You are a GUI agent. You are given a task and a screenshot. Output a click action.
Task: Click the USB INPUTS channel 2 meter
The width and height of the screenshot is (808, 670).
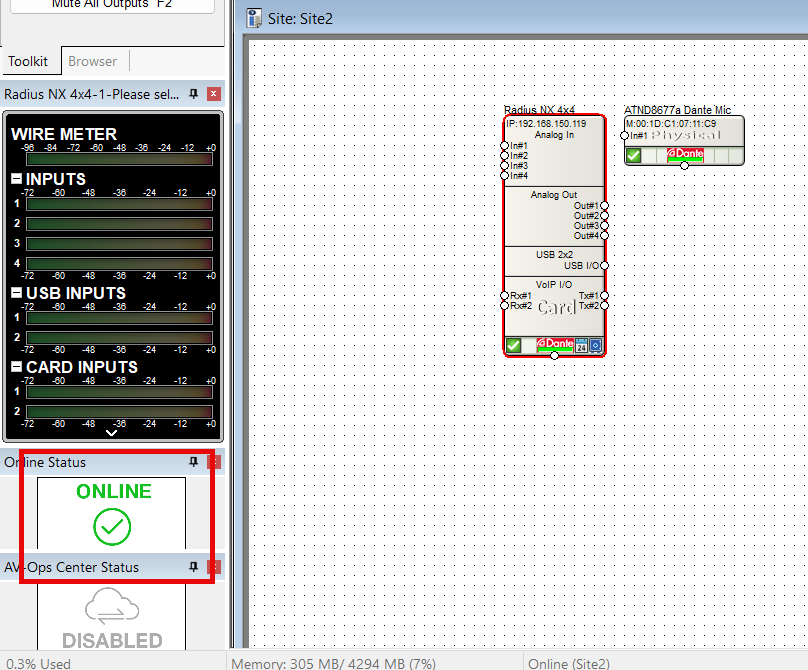pos(119,338)
